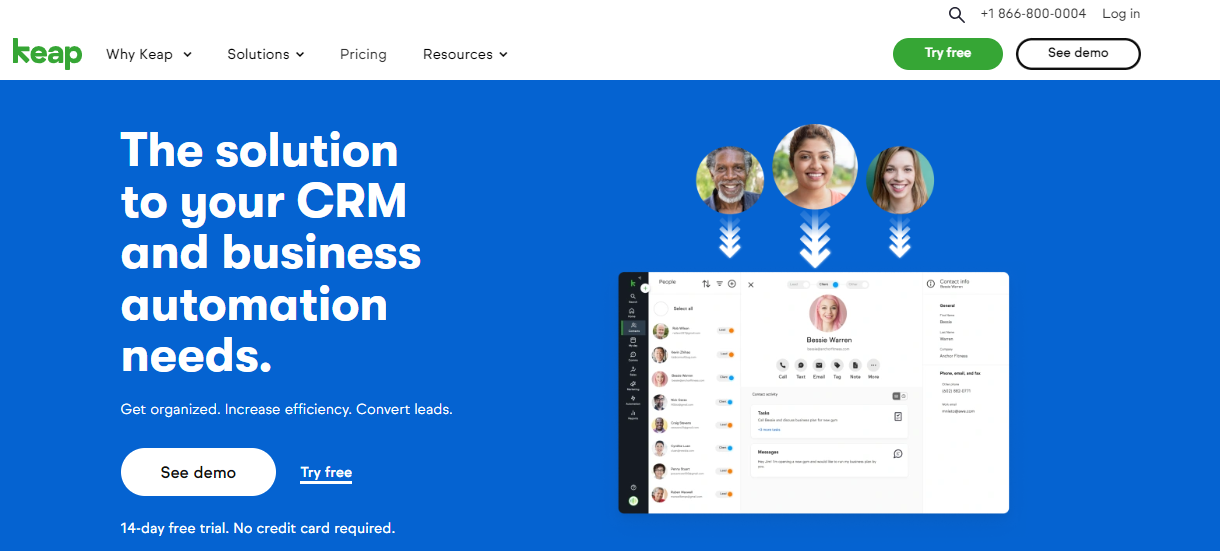
Task: Click the woman's circular photo in center
Action: click(815, 167)
